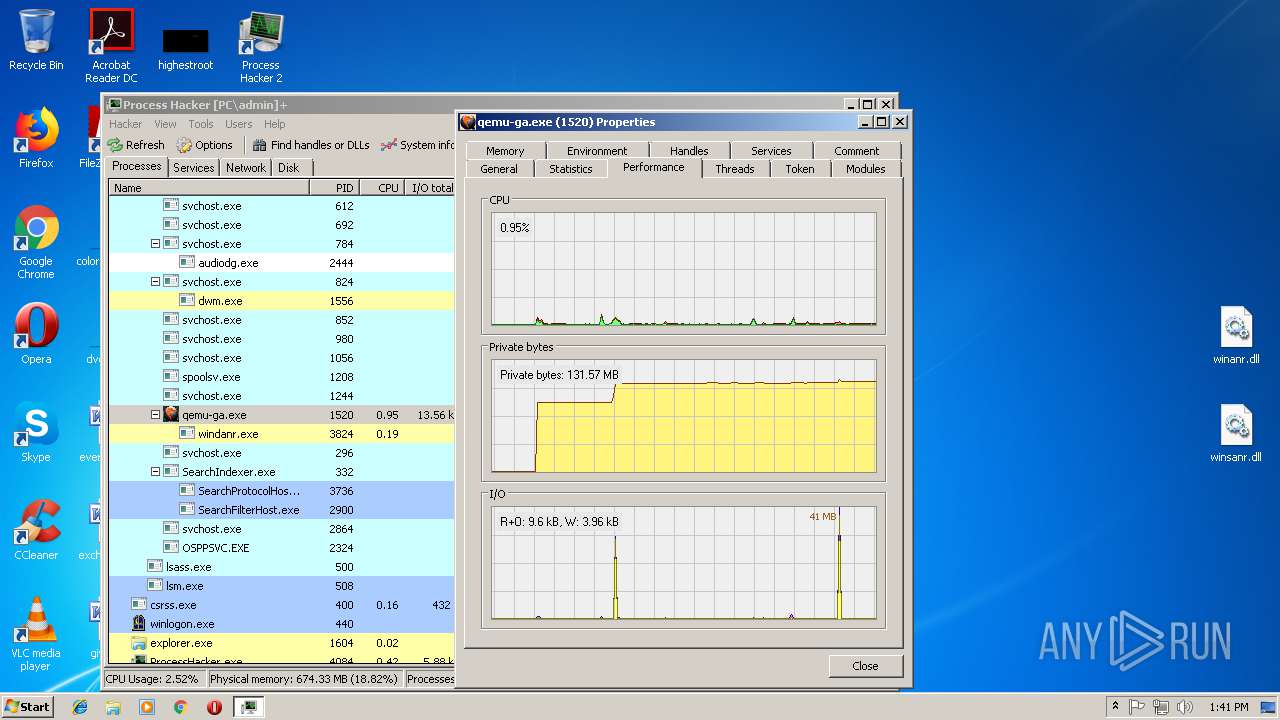Click the Refresh toolbar icon in Process Hacker

point(115,145)
